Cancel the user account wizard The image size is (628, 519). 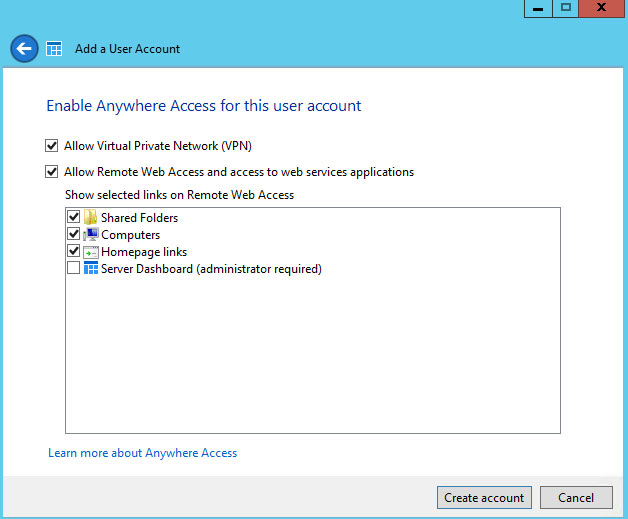coord(576,497)
